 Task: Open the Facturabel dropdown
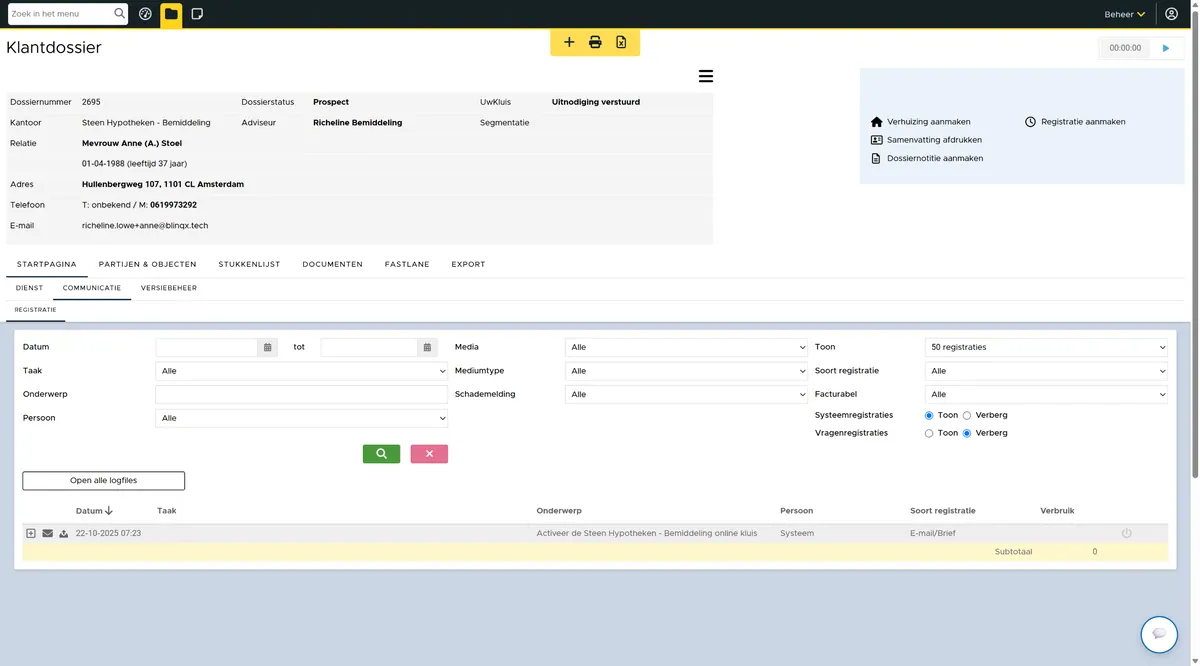(x=1046, y=394)
